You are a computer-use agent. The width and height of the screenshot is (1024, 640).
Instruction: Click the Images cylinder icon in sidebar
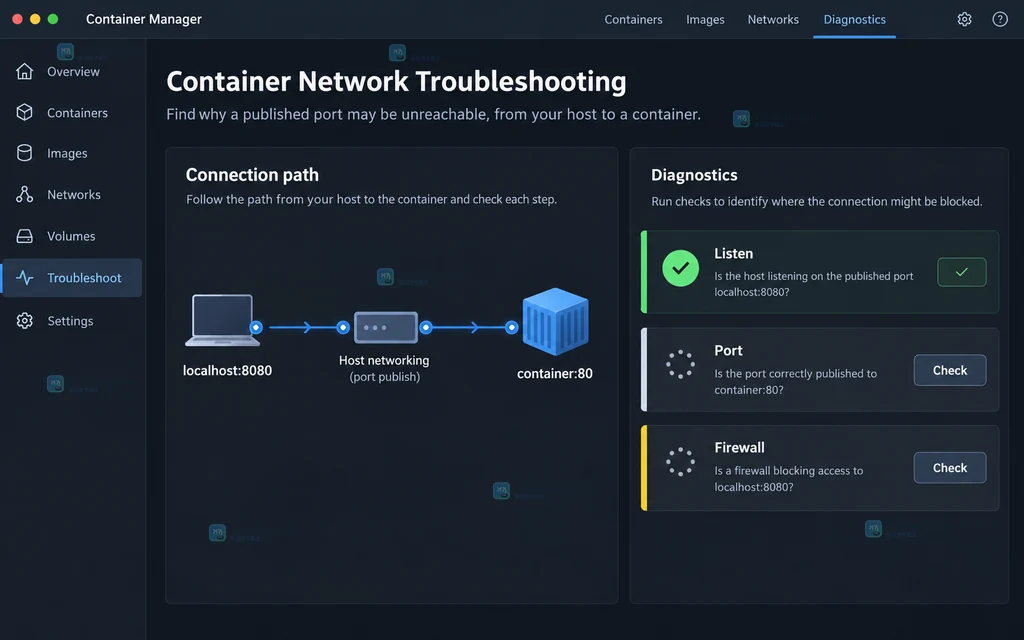(25, 153)
